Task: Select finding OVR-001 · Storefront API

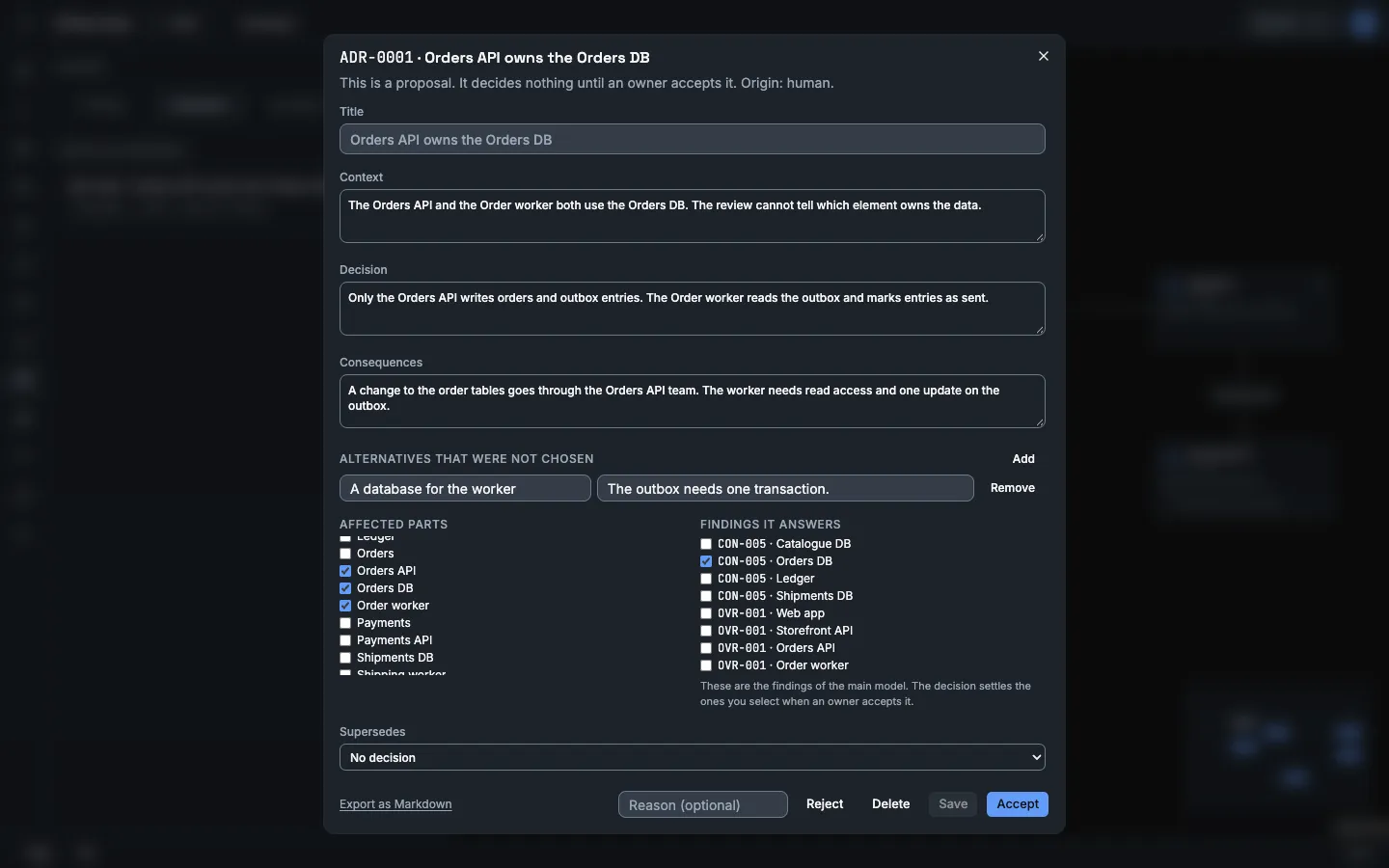Action: coord(706,631)
